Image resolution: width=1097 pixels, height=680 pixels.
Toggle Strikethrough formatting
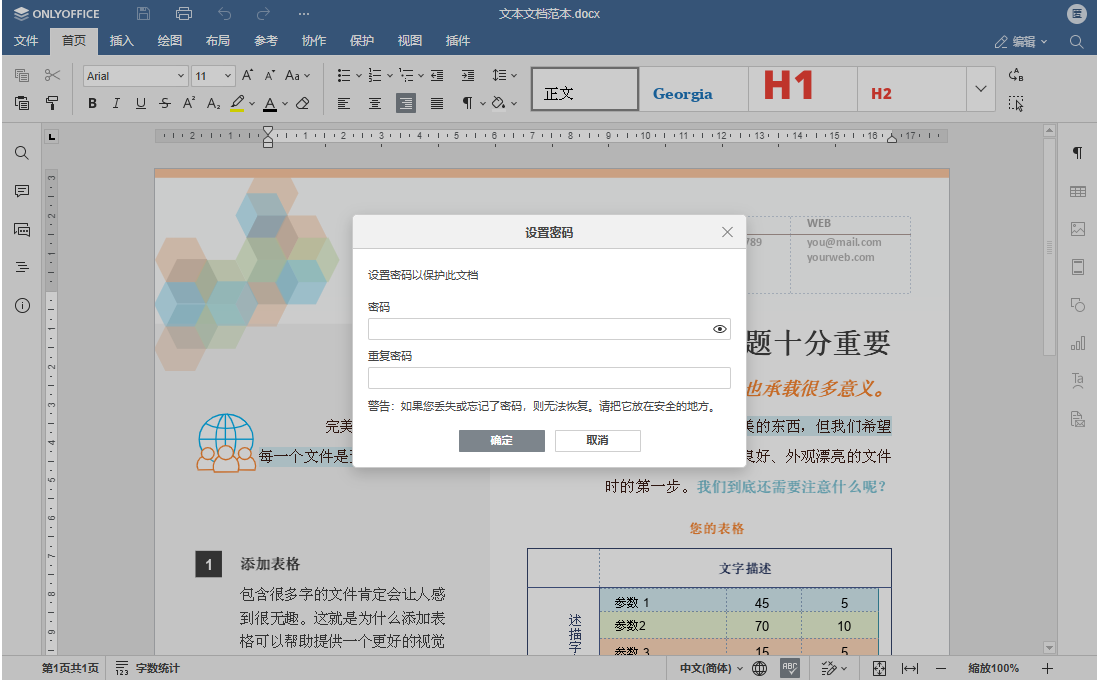(164, 104)
